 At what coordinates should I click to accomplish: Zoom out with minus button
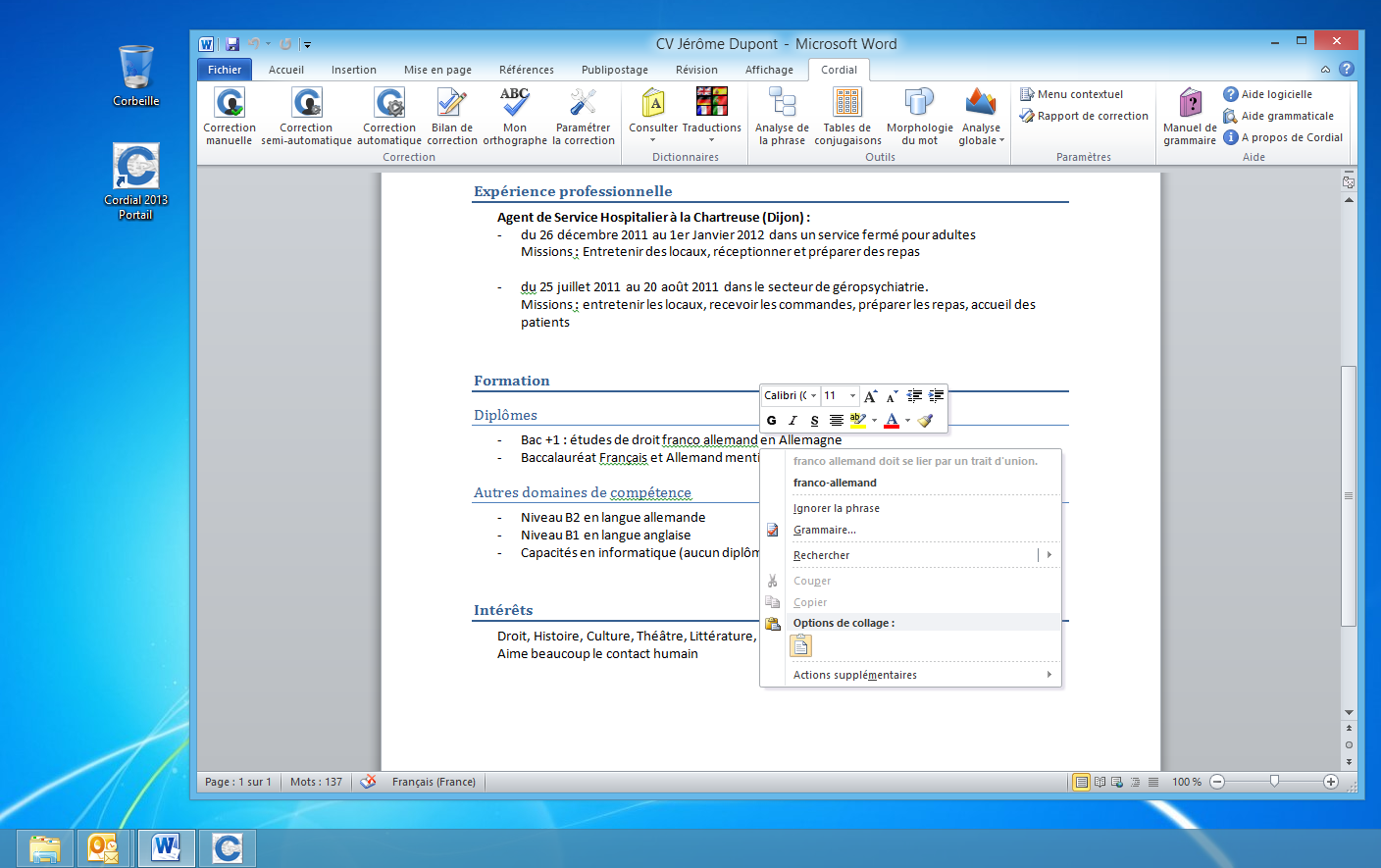[1217, 782]
